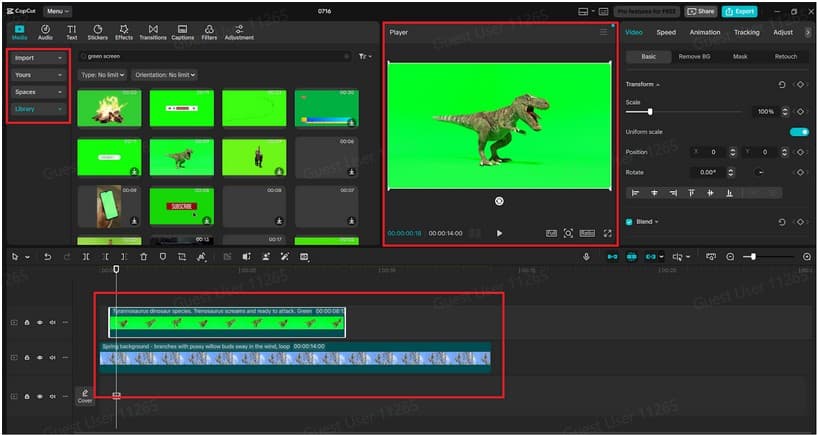Expand the Yours section in sidebar
This screenshot has height=435, width=817.
pos(38,75)
